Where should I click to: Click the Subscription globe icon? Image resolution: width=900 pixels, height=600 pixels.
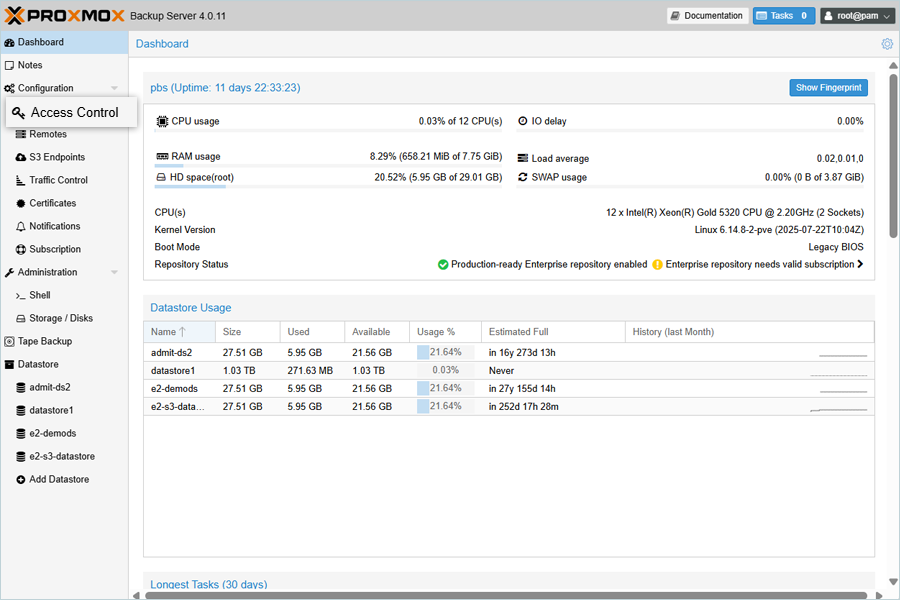coord(21,250)
